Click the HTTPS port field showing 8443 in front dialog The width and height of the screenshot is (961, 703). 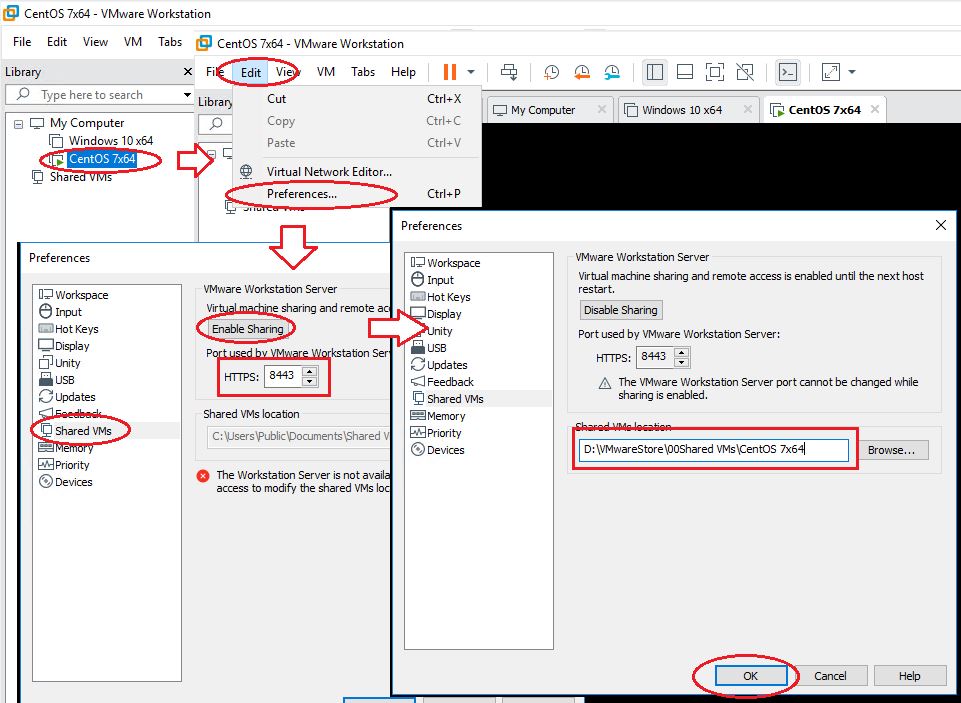pyautogui.click(x=655, y=357)
